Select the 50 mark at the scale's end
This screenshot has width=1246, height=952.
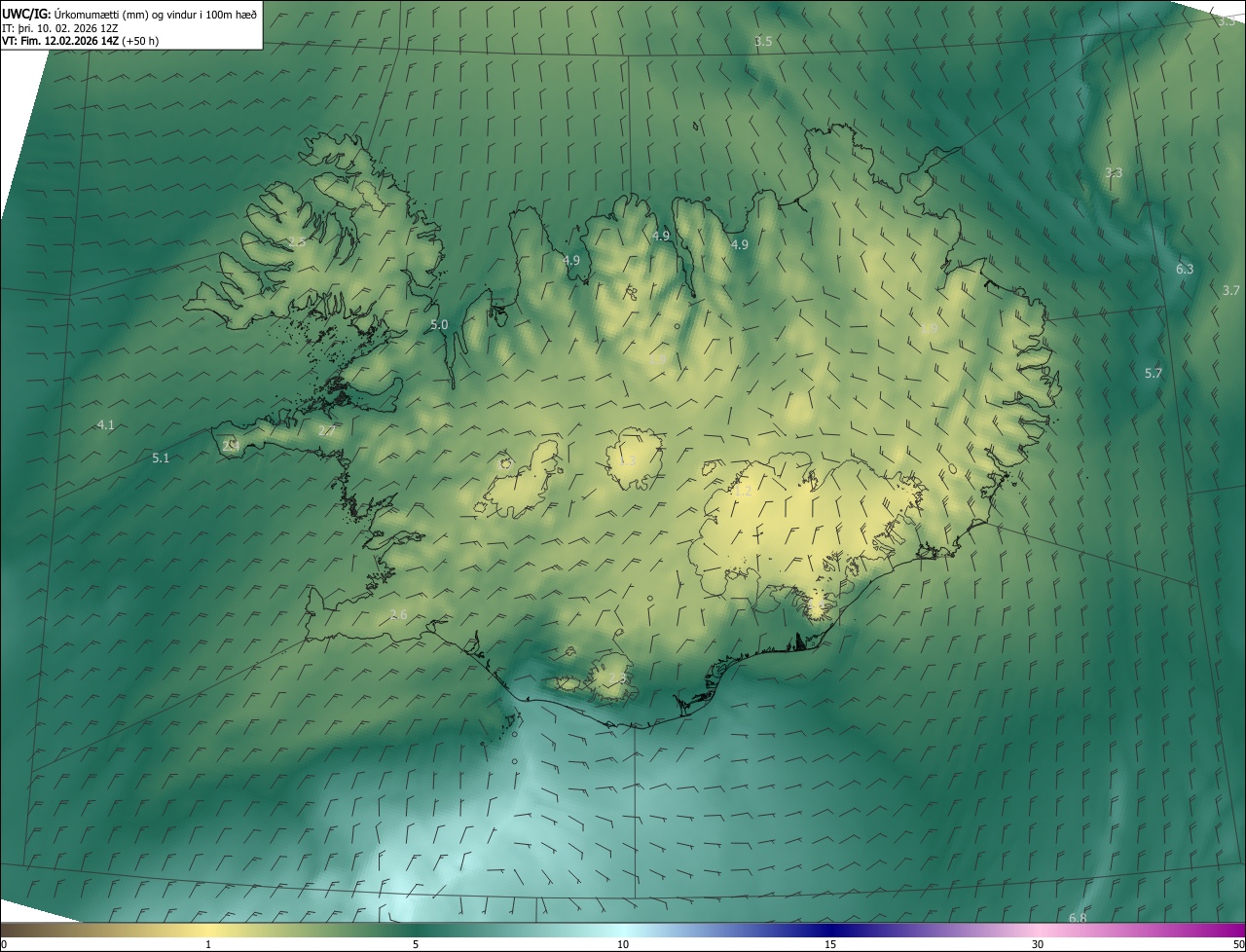[1237, 944]
